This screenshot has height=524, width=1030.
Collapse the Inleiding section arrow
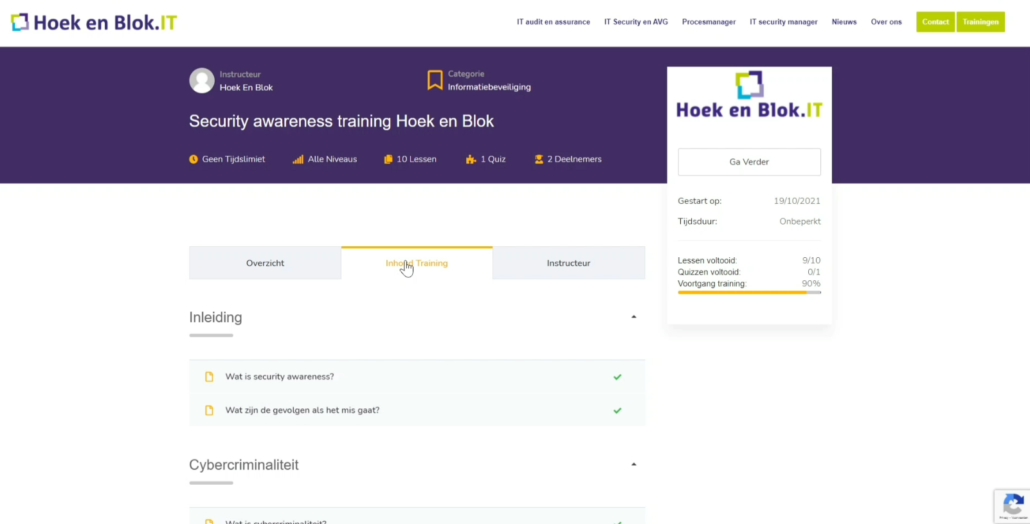point(634,317)
